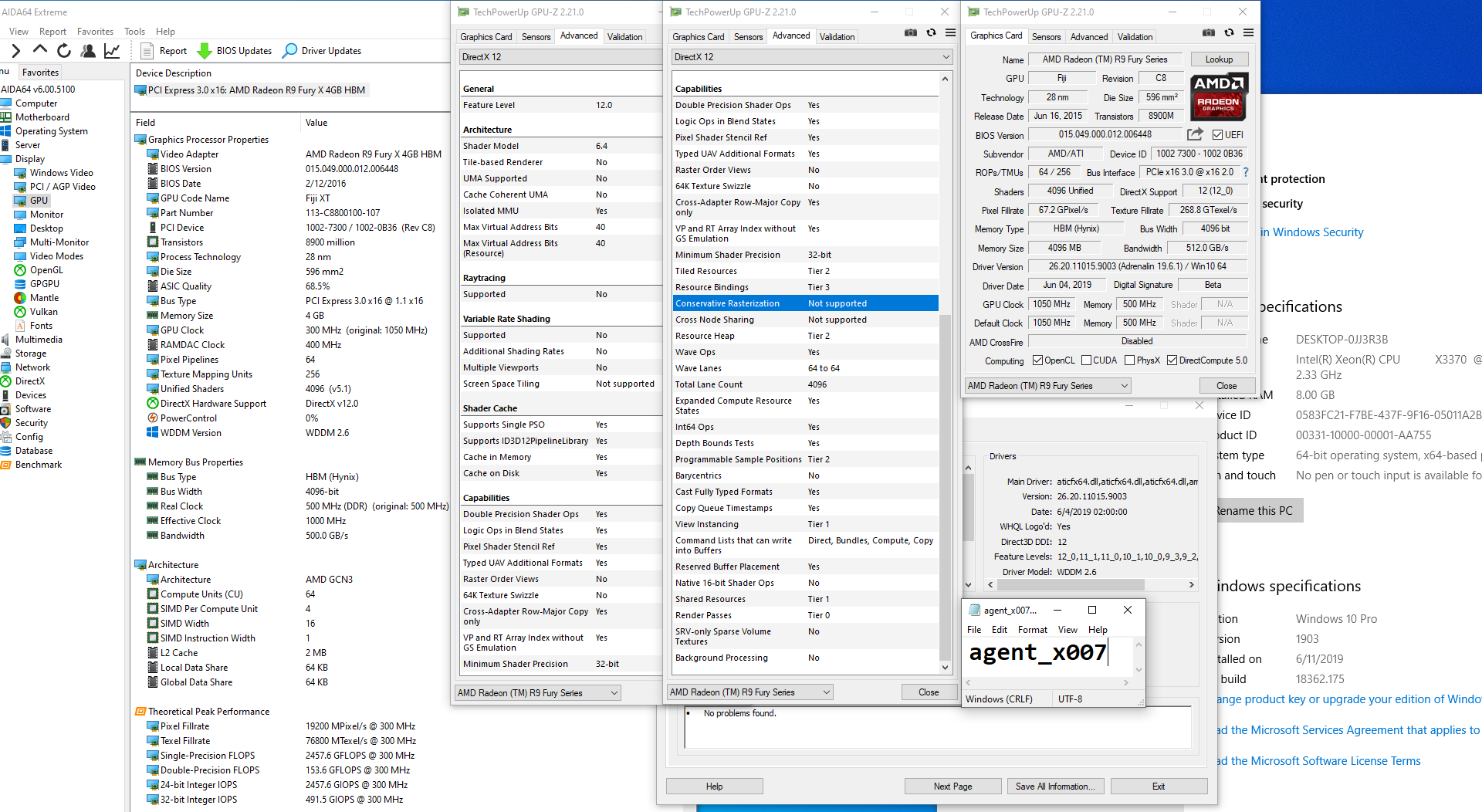
Task: Click the Help button in DxDiag
Action: (x=714, y=787)
